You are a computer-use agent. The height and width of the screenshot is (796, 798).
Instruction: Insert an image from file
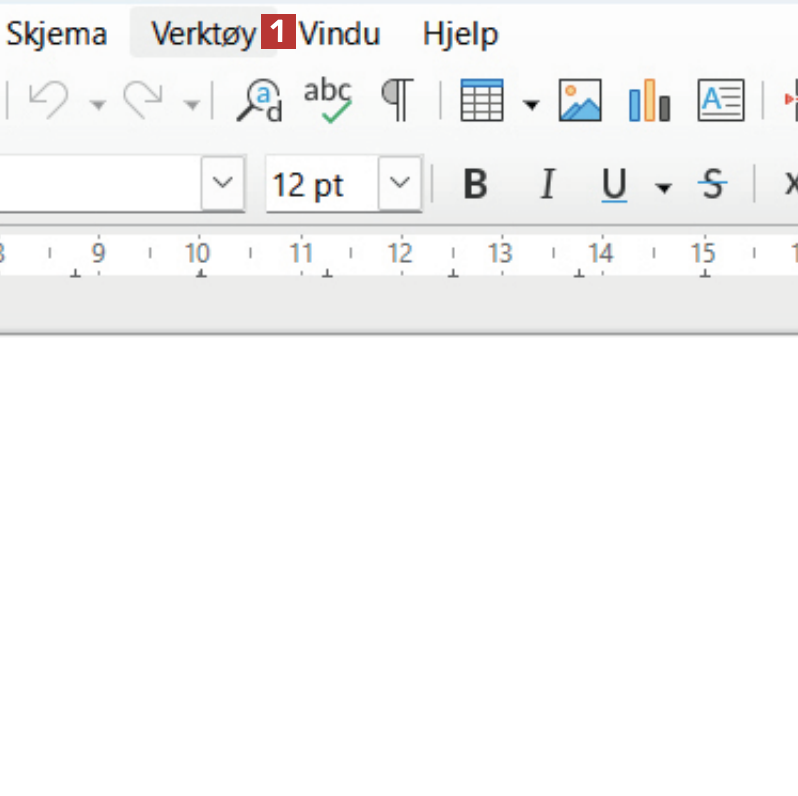coord(580,100)
